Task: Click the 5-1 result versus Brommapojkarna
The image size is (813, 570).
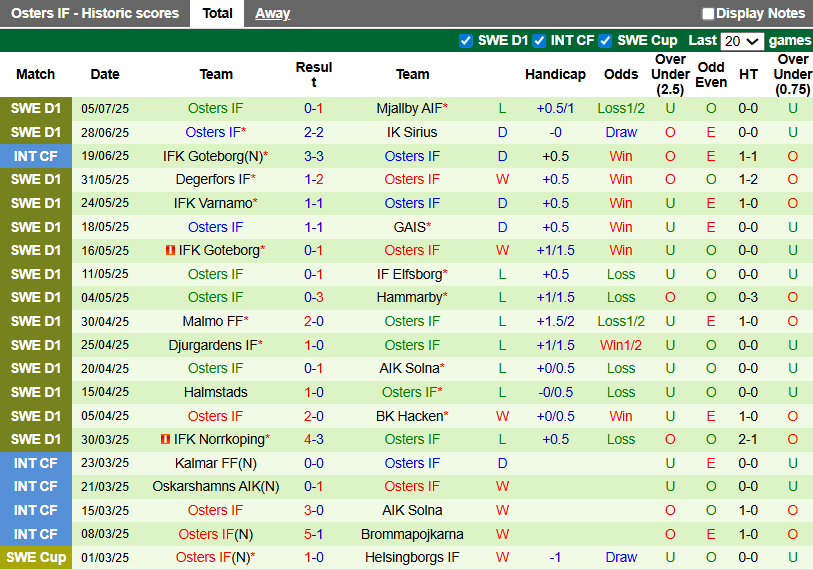Action: coord(313,534)
